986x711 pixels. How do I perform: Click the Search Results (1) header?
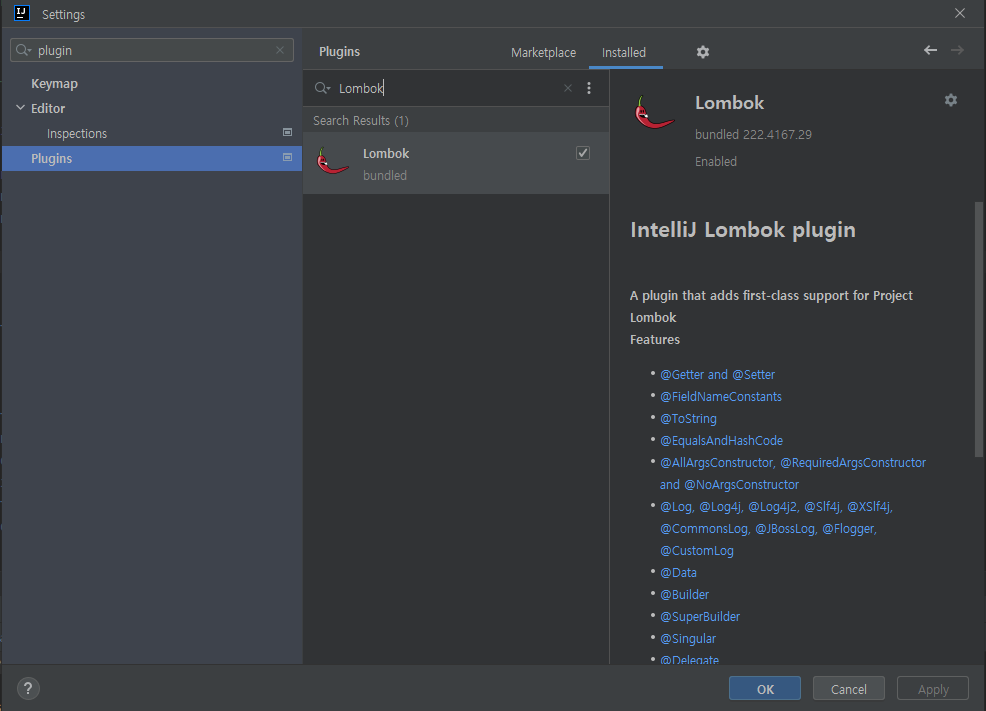361,120
